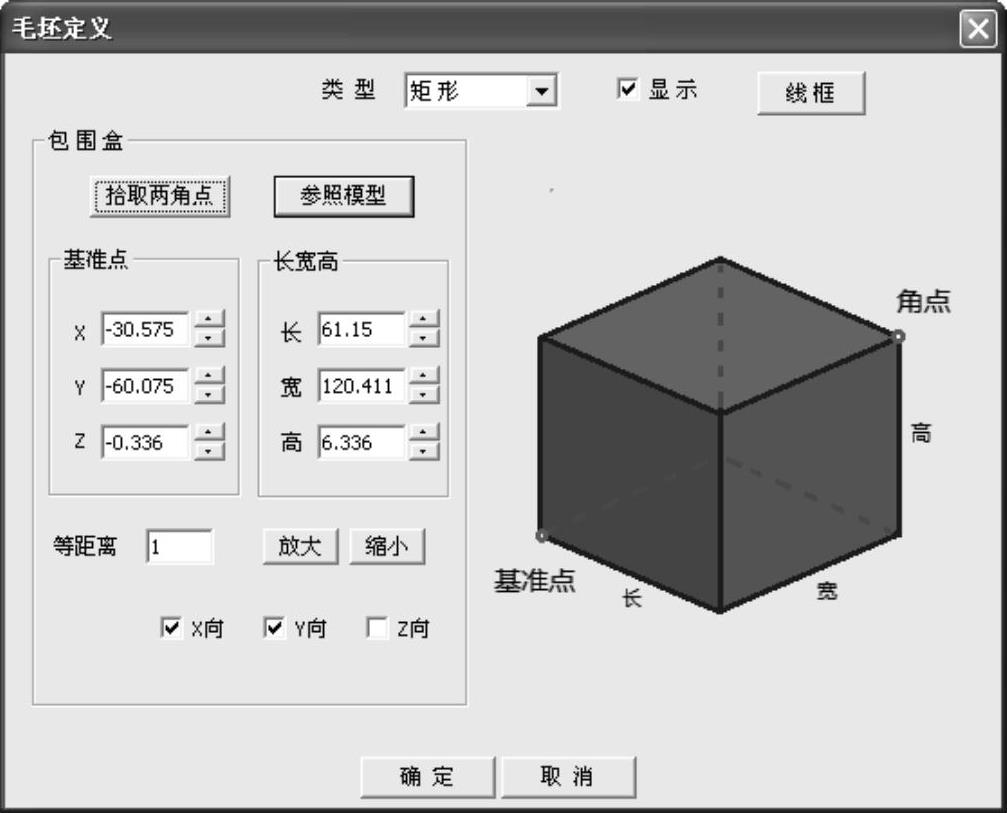Decrease the Y base point value

[209, 394]
